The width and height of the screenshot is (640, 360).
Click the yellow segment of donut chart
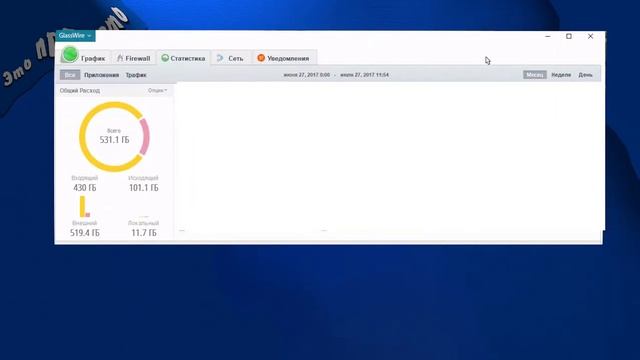point(83,137)
